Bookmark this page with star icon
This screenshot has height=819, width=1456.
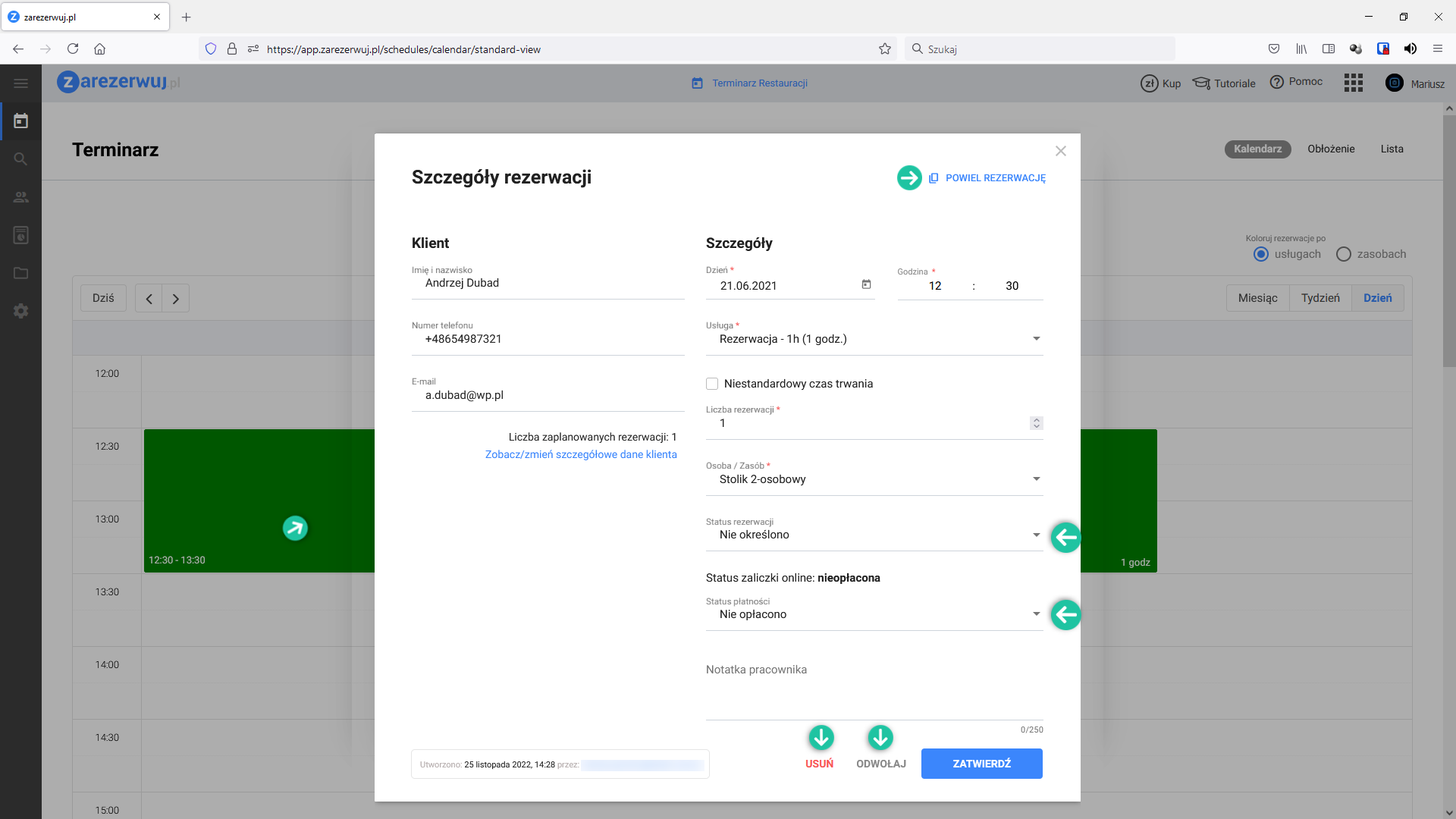point(885,49)
